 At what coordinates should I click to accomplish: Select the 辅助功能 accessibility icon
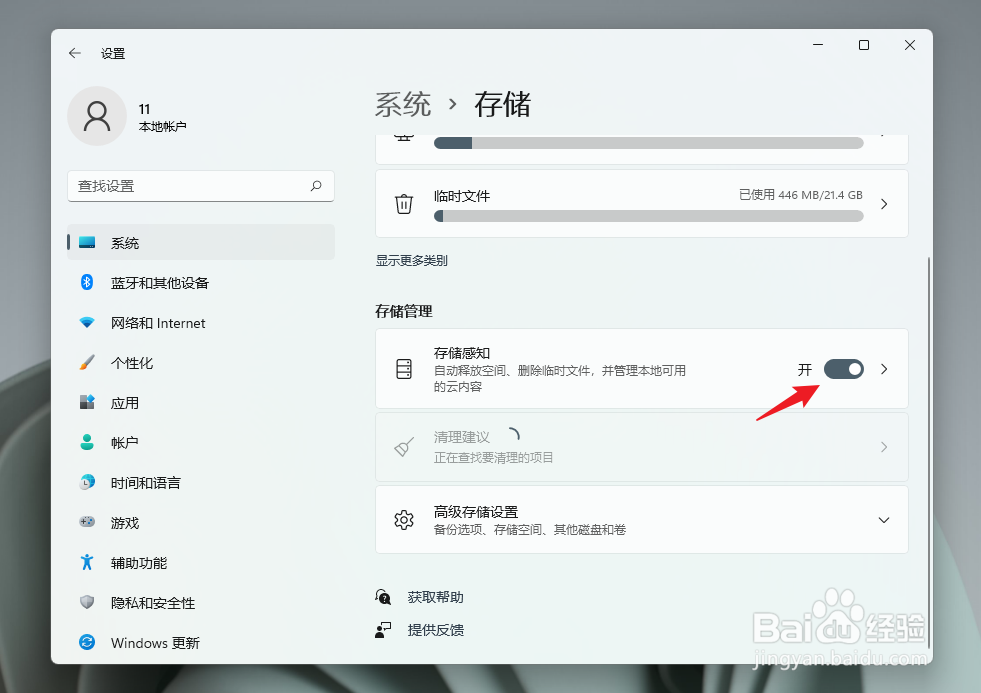[88, 562]
